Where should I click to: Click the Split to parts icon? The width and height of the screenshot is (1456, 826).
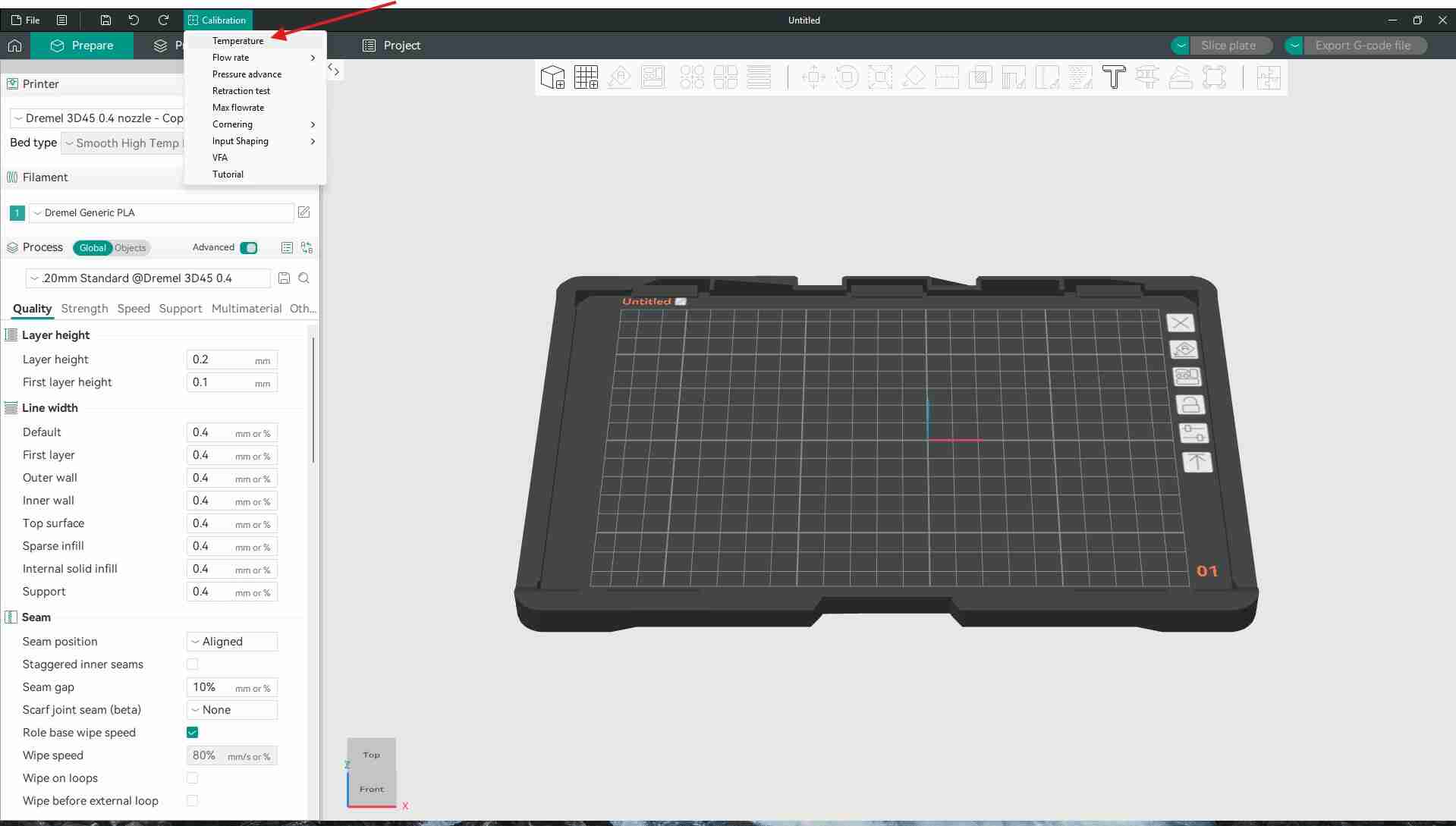click(725, 77)
